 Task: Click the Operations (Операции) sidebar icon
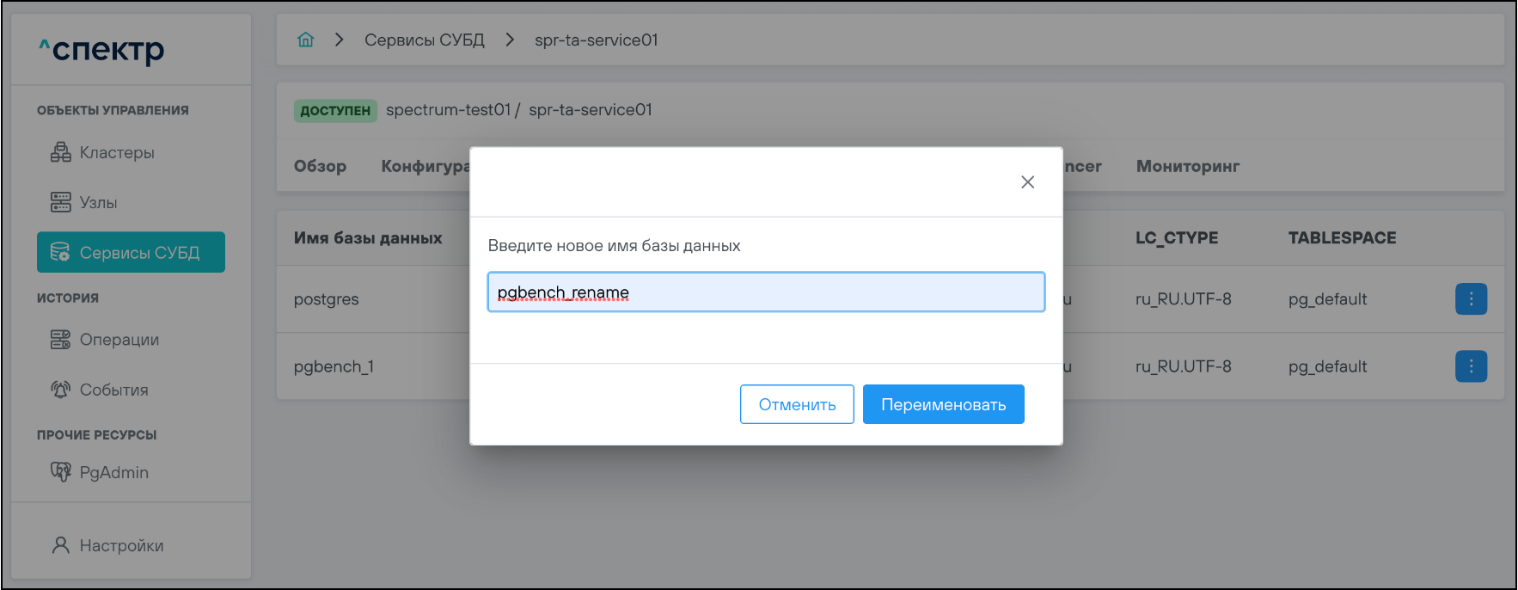61,340
